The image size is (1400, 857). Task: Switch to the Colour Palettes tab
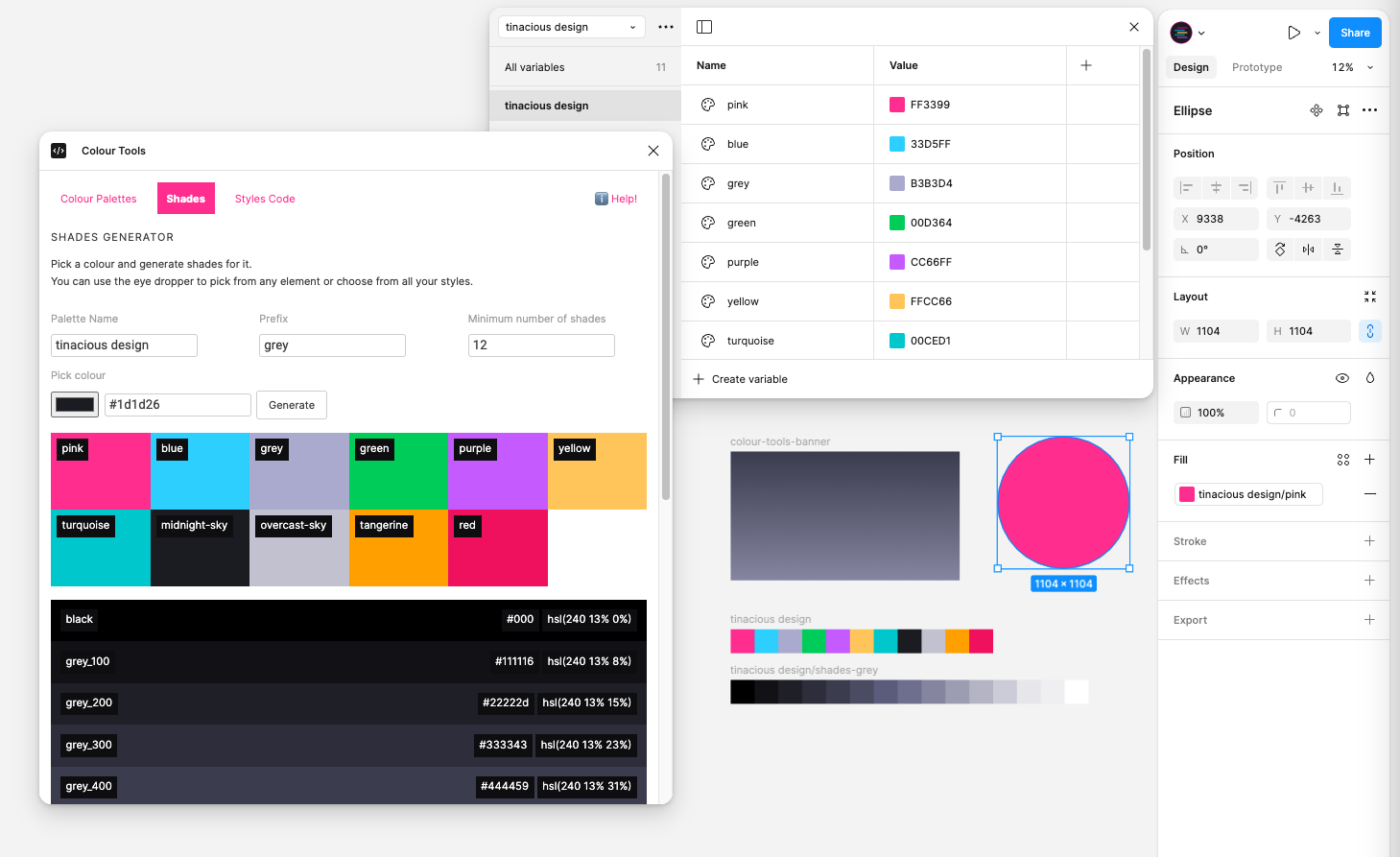pos(99,199)
